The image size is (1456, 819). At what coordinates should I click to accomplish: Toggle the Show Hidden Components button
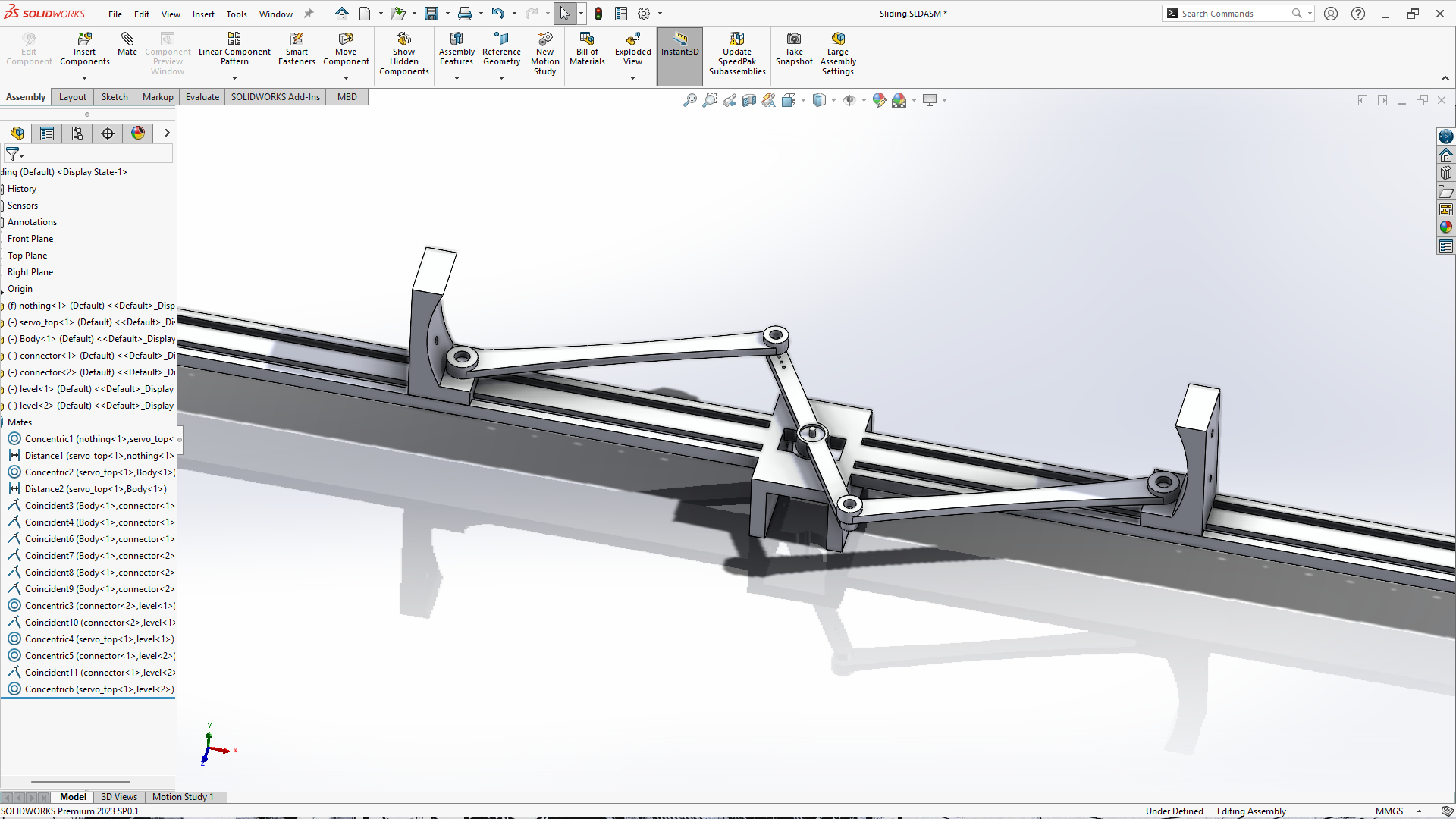(403, 39)
